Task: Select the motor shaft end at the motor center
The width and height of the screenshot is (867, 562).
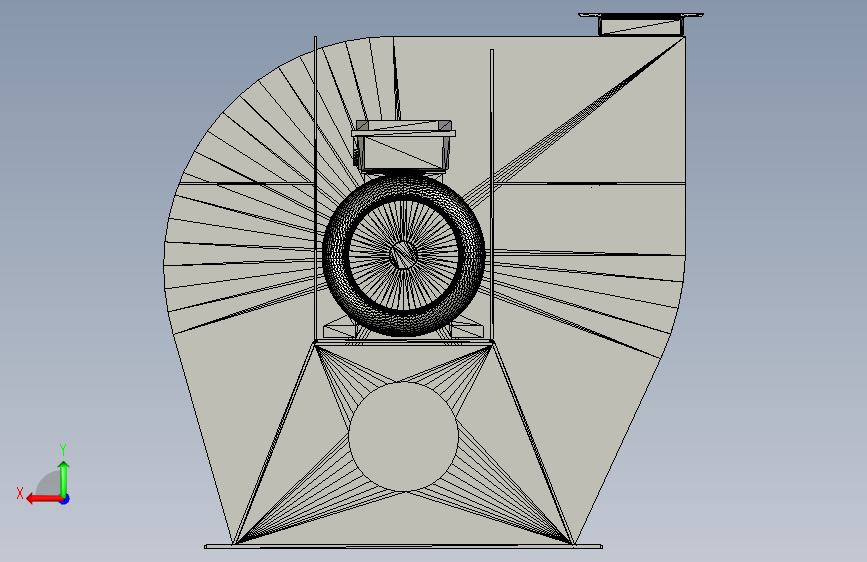Action: pyautogui.click(x=404, y=256)
